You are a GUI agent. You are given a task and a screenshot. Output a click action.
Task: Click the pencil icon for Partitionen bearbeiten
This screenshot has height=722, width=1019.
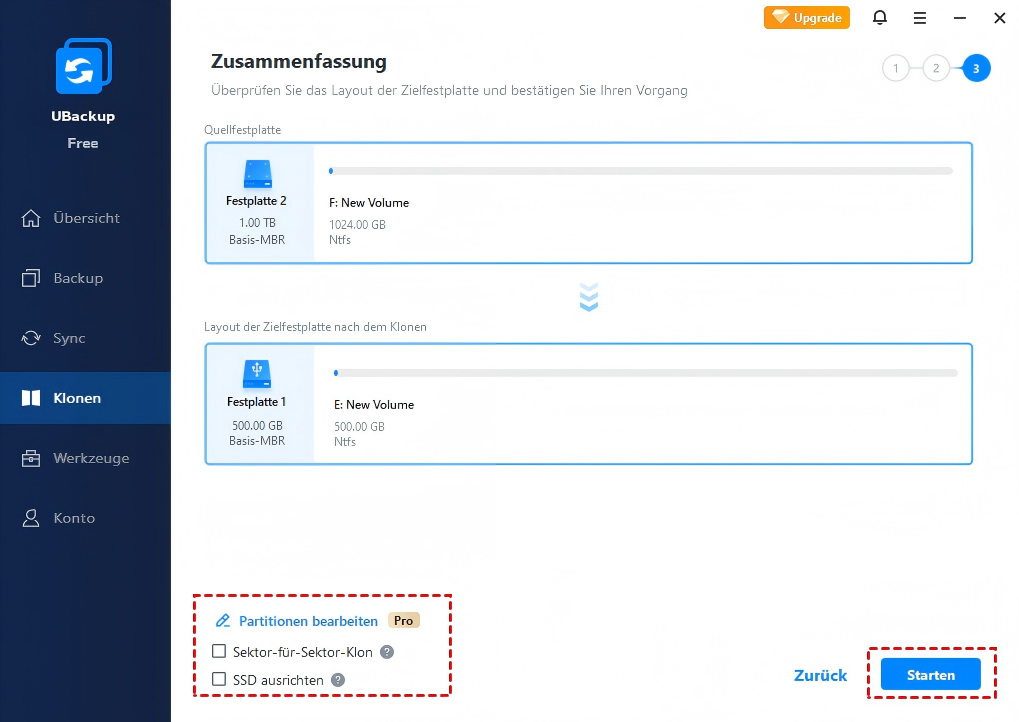(223, 621)
